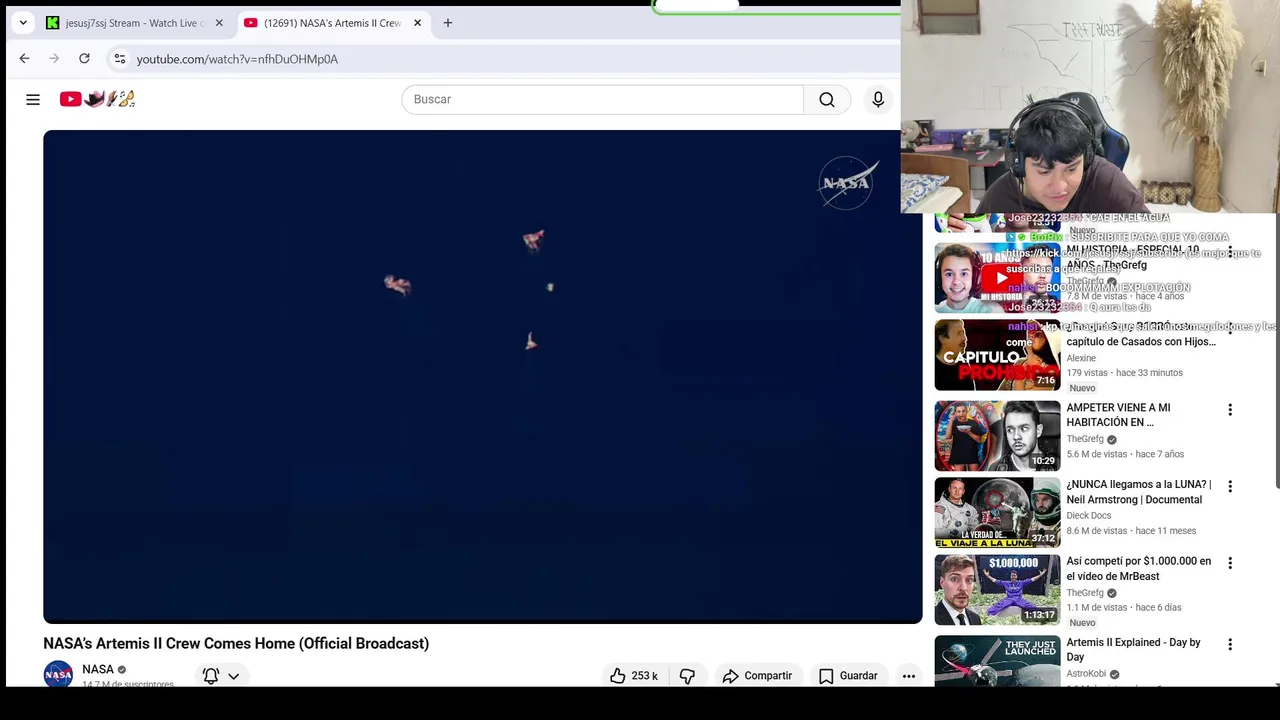The image size is (1280, 720).
Task: Open the Dieck Docs channel name
Action: click(1089, 516)
